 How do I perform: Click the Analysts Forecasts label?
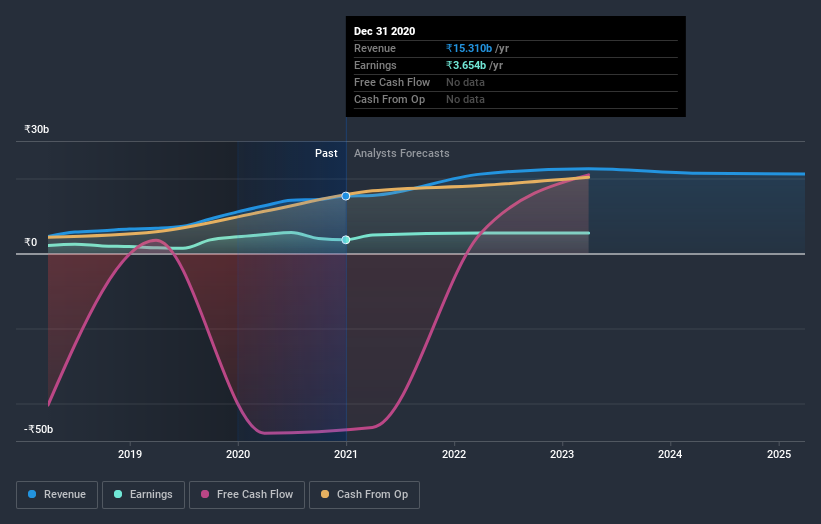point(402,153)
